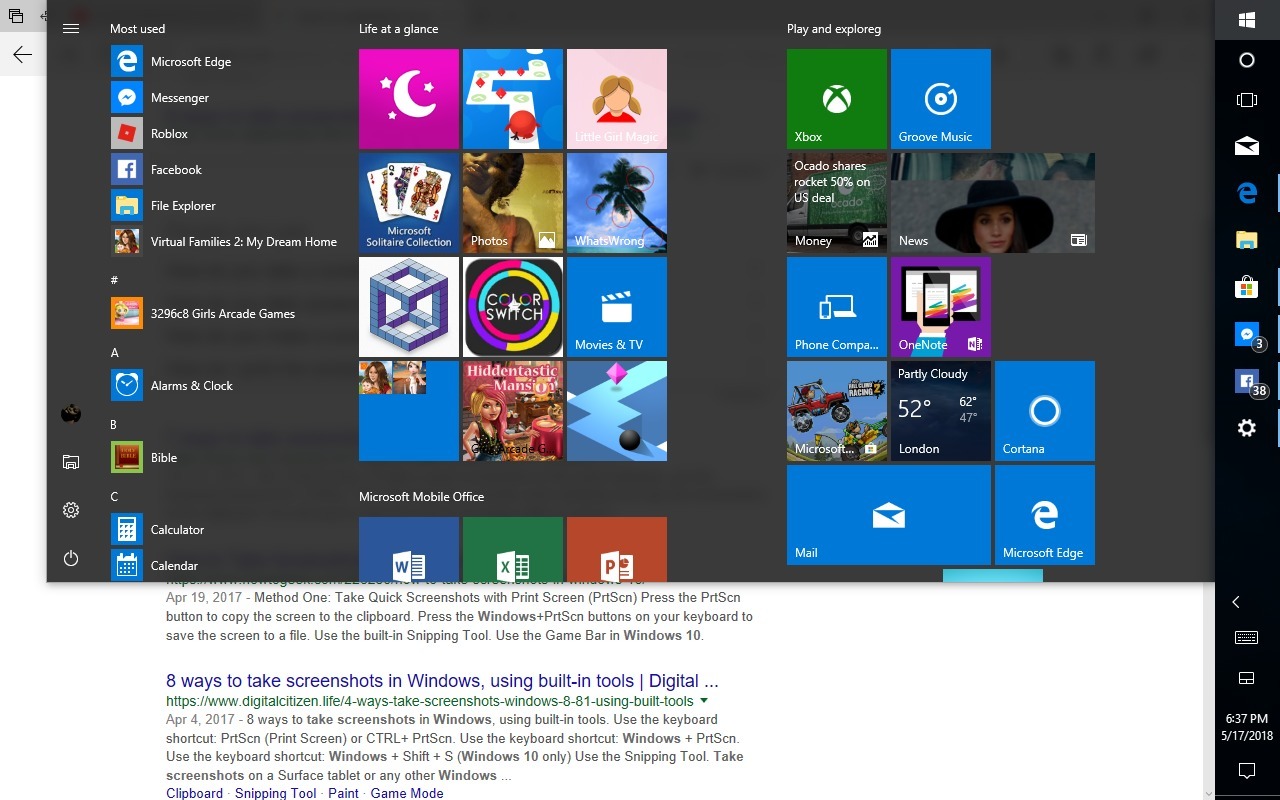1280x800 pixels.
Task: Open '8 ways to take screenshots in Windows' result
Action: pyautogui.click(x=442, y=681)
